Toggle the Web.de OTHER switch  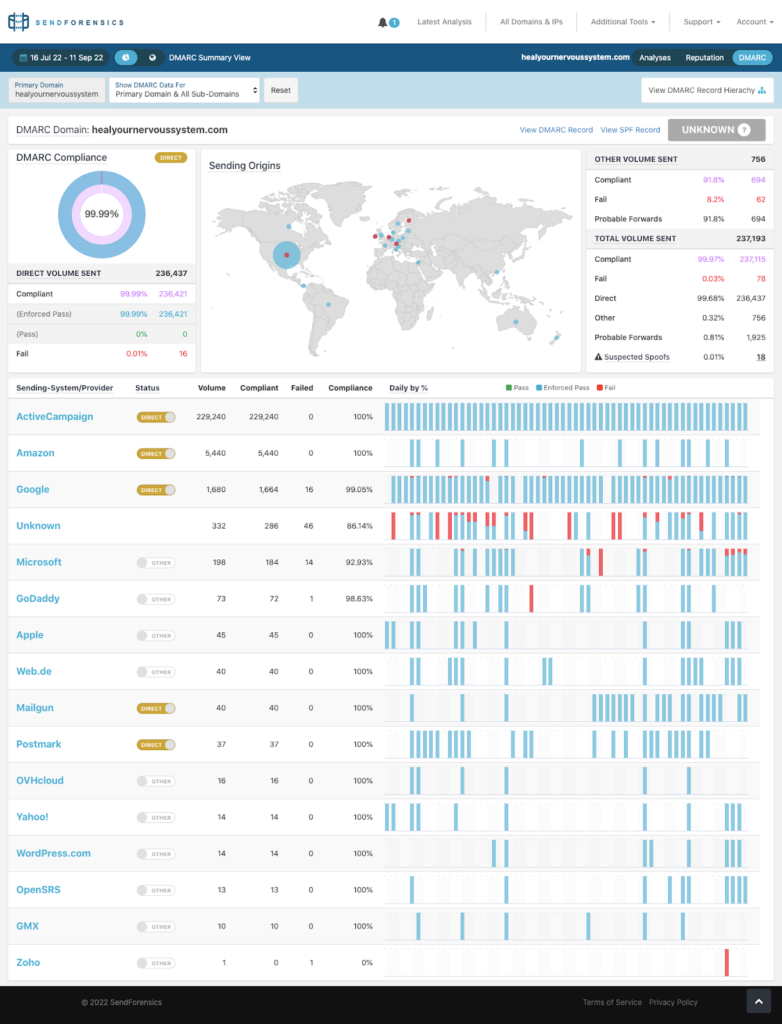coord(155,672)
